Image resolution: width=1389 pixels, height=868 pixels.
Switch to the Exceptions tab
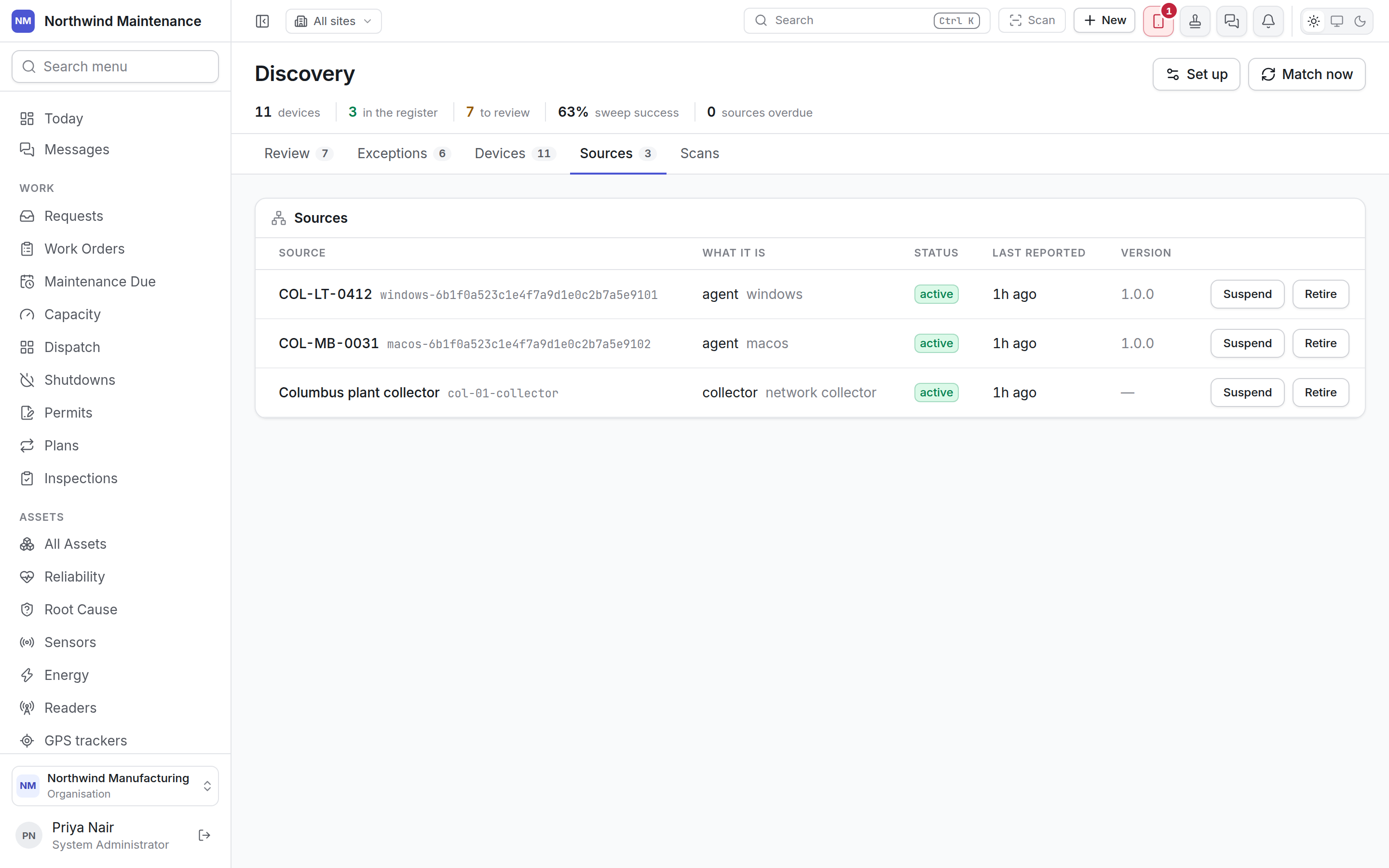tap(404, 153)
